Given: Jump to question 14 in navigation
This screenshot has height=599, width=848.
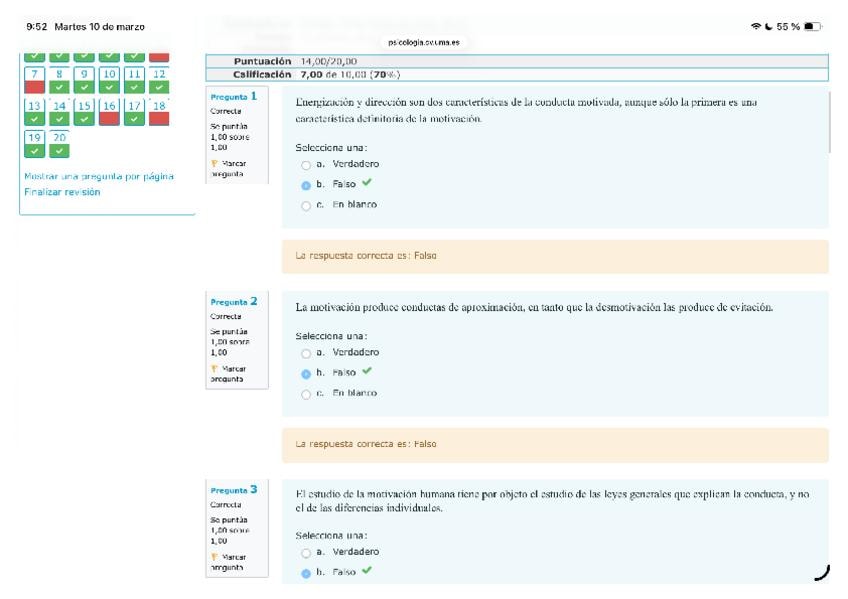Looking at the screenshot, I should (x=59, y=112).
